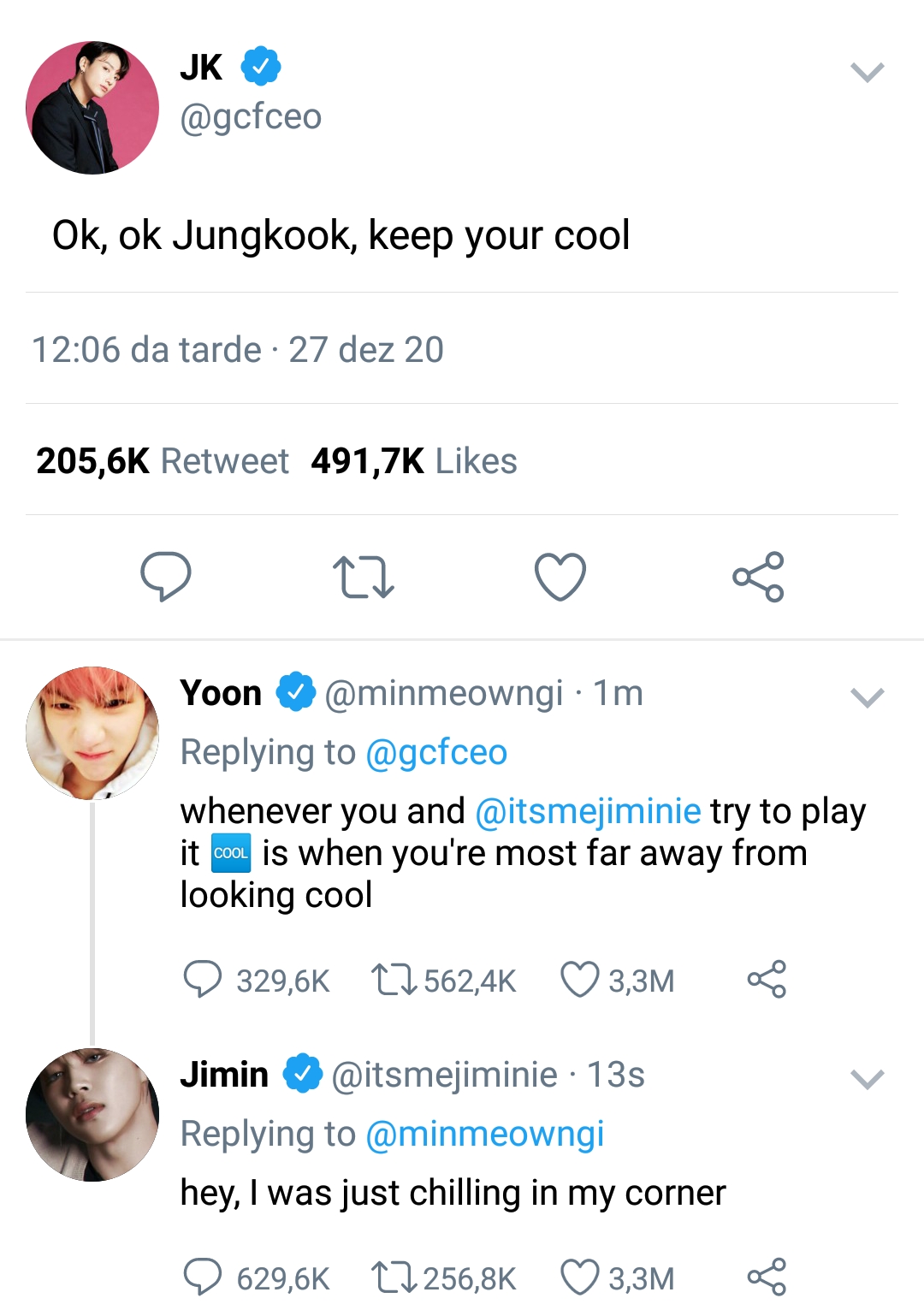
Task: Retweet Yoon's reply with 562,4K retweets
Action: click(394, 980)
